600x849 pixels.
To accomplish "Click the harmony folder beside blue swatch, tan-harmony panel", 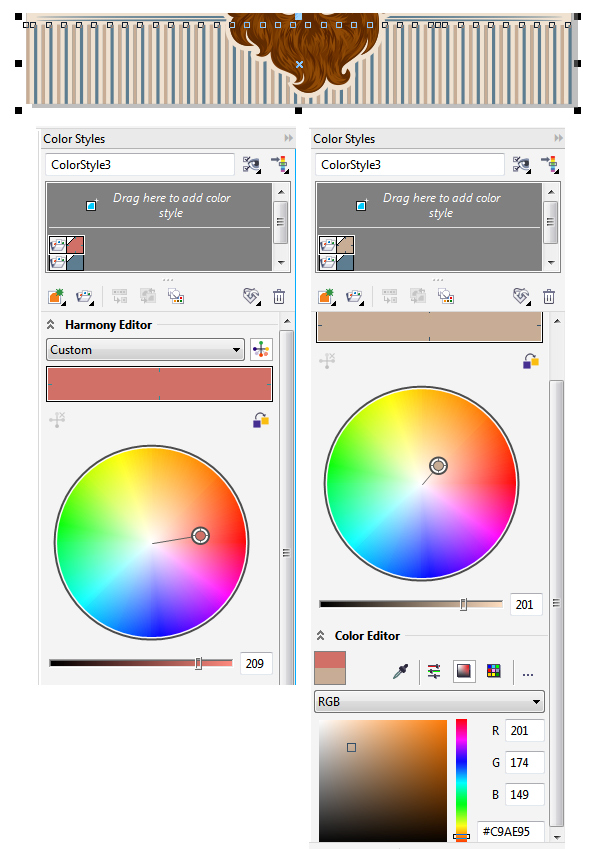I will (x=328, y=263).
